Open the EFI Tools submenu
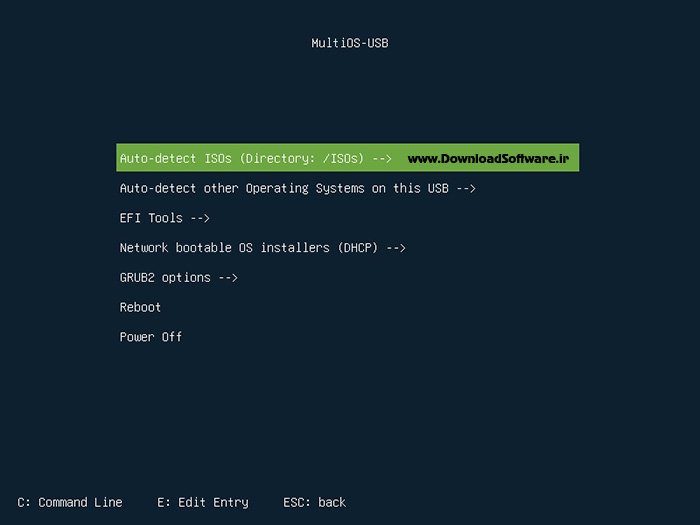The image size is (700, 525). (164, 218)
